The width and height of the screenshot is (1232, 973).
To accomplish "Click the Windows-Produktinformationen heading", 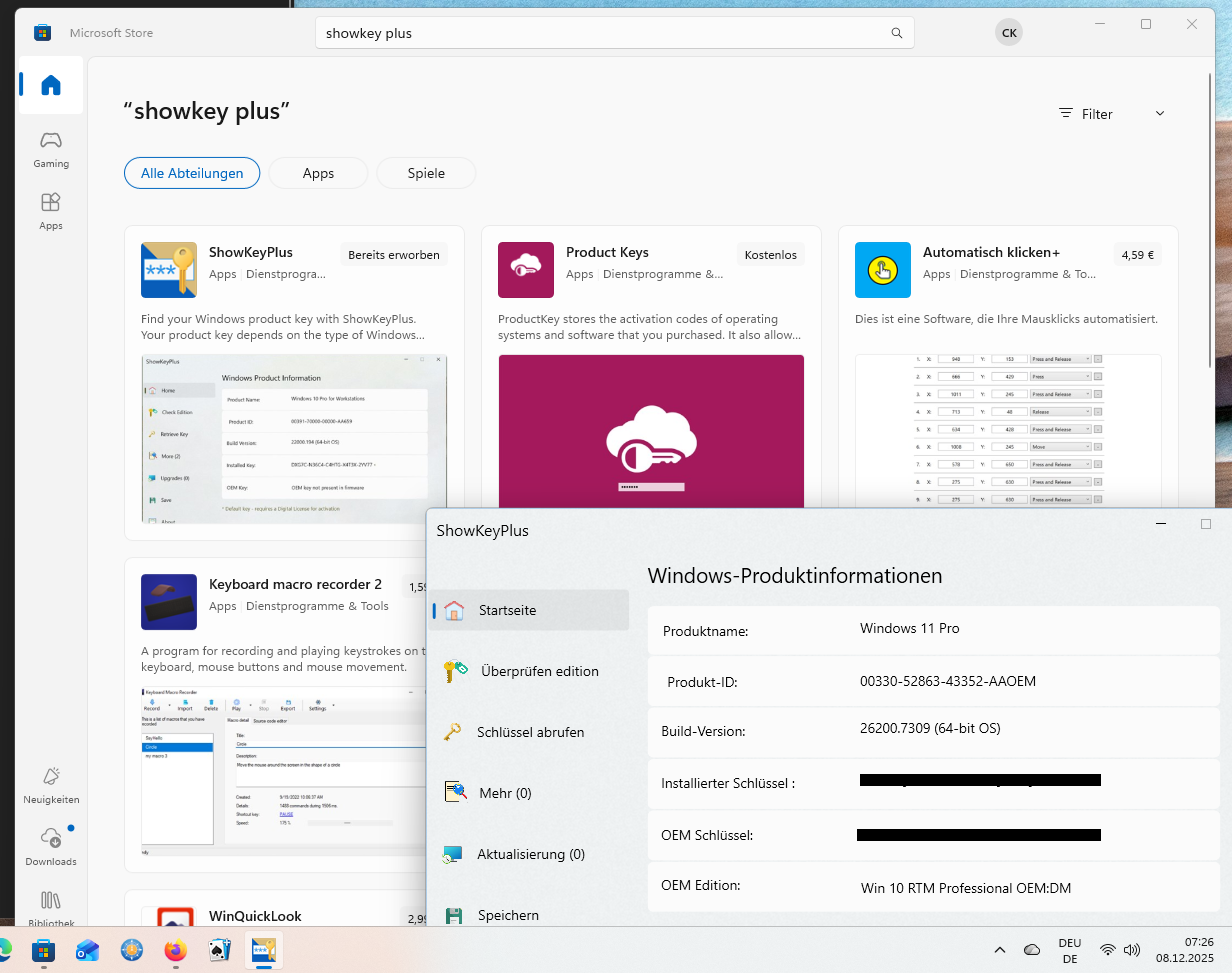I will pos(795,576).
